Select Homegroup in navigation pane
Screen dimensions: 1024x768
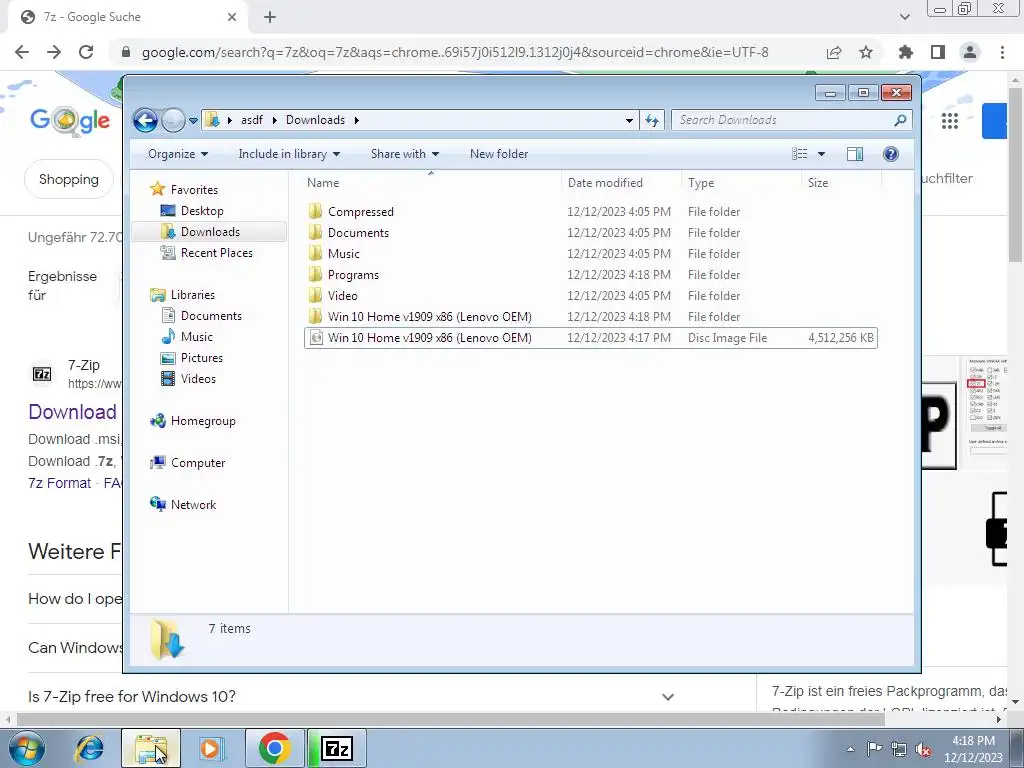(202, 421)
